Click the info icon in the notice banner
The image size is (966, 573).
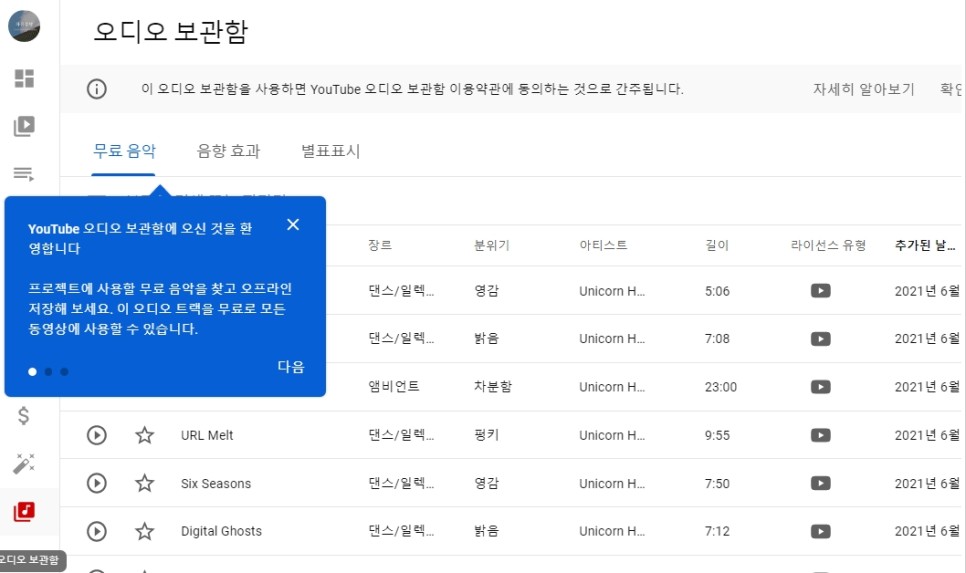[96, 89]
